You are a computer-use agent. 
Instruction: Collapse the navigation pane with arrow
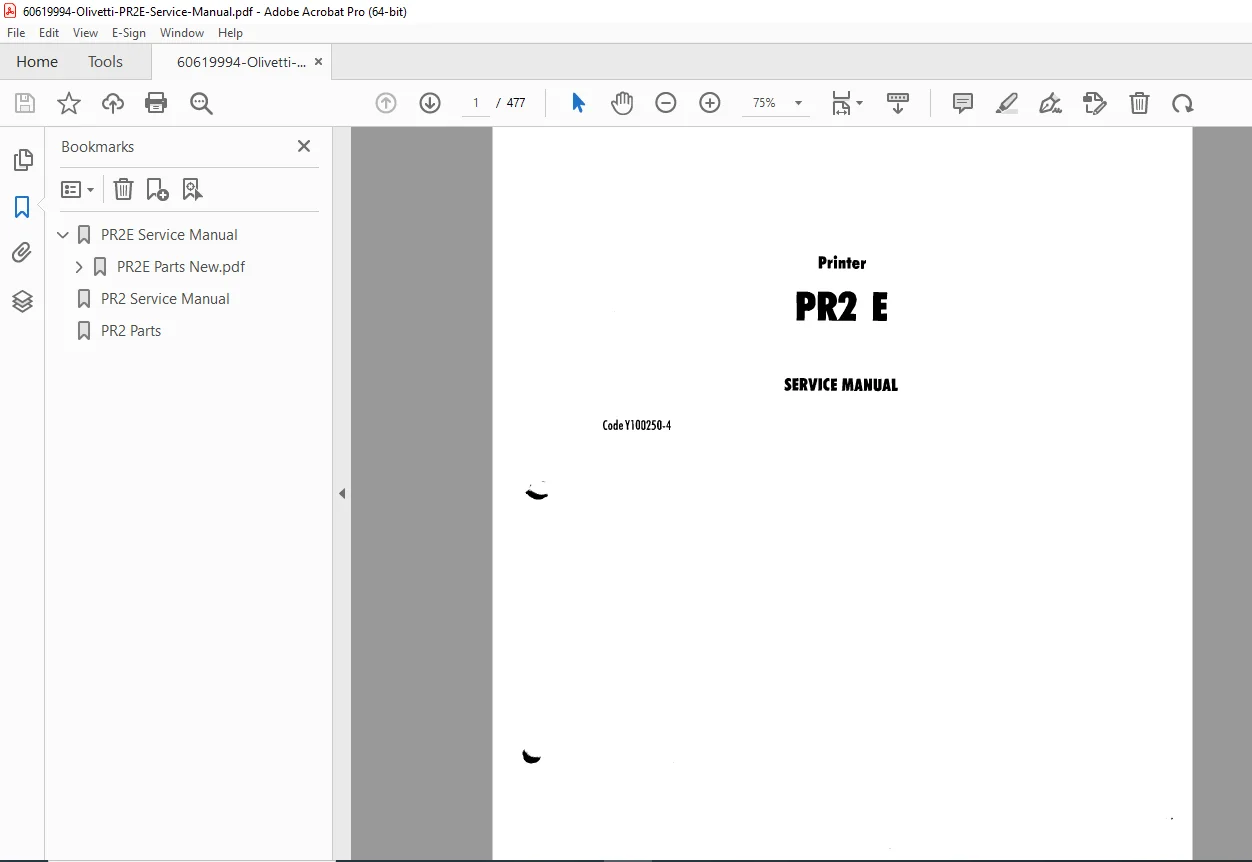[342, 493]
